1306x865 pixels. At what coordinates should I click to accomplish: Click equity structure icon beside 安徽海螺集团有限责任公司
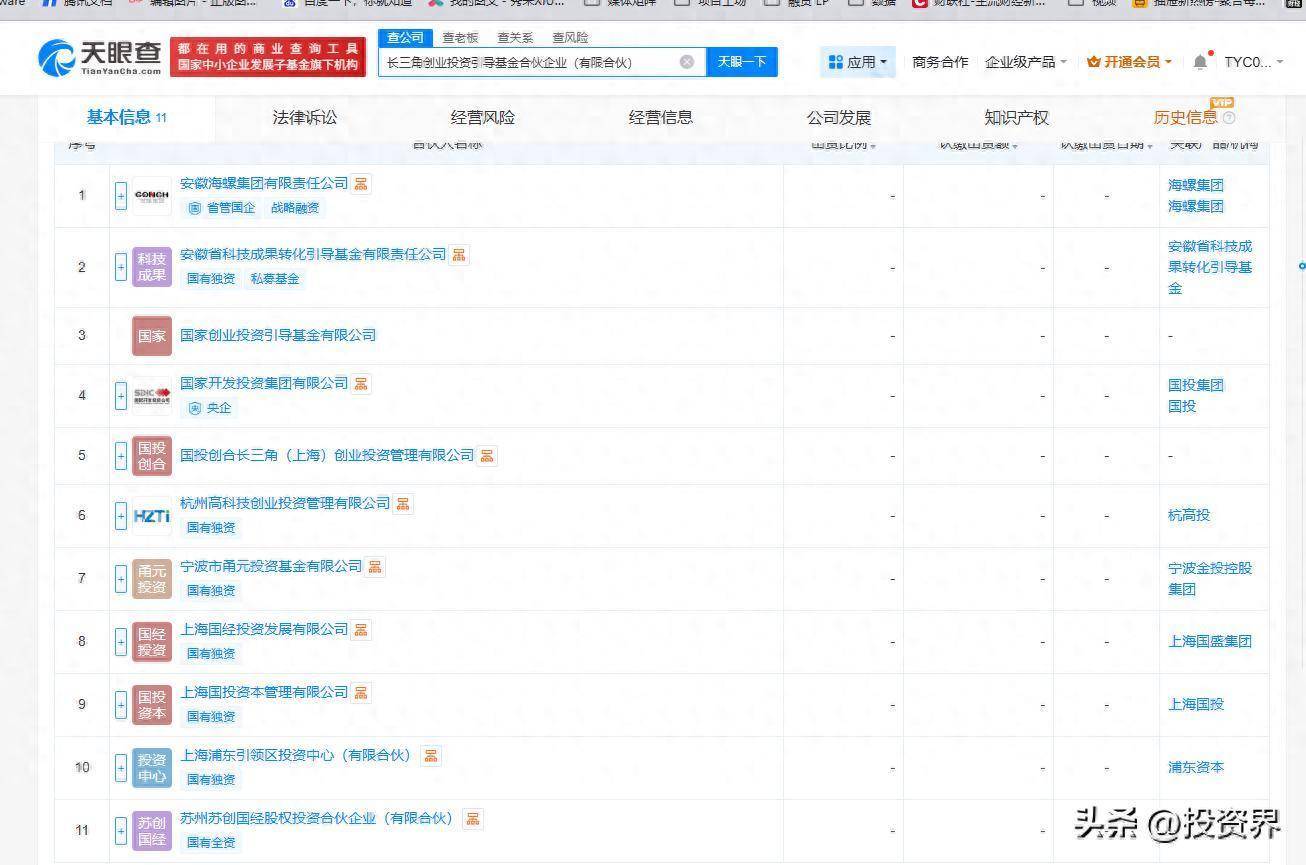(x=361, y=184)
